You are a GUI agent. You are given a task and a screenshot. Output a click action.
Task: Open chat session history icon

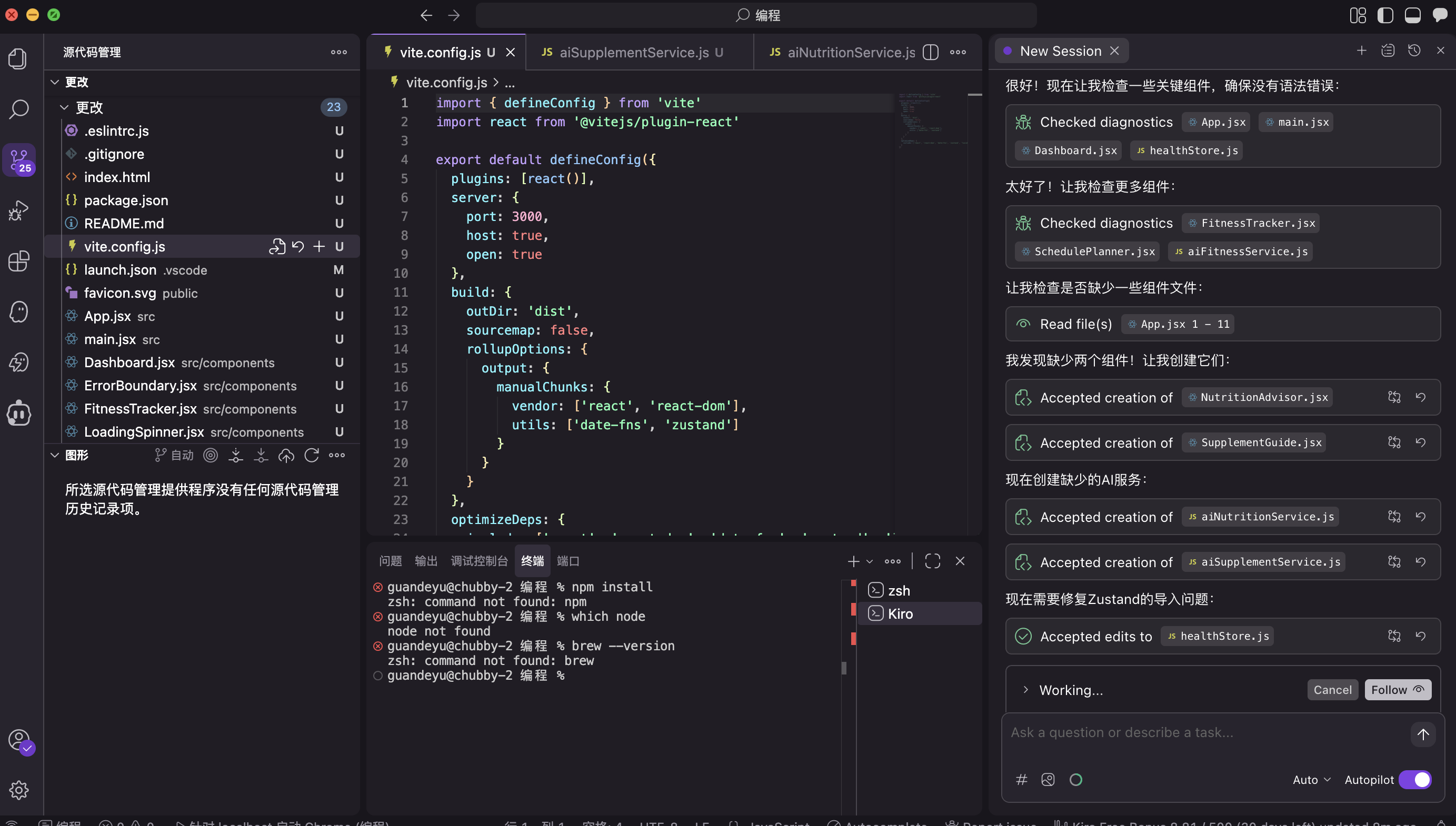[x=1414, y=51]
